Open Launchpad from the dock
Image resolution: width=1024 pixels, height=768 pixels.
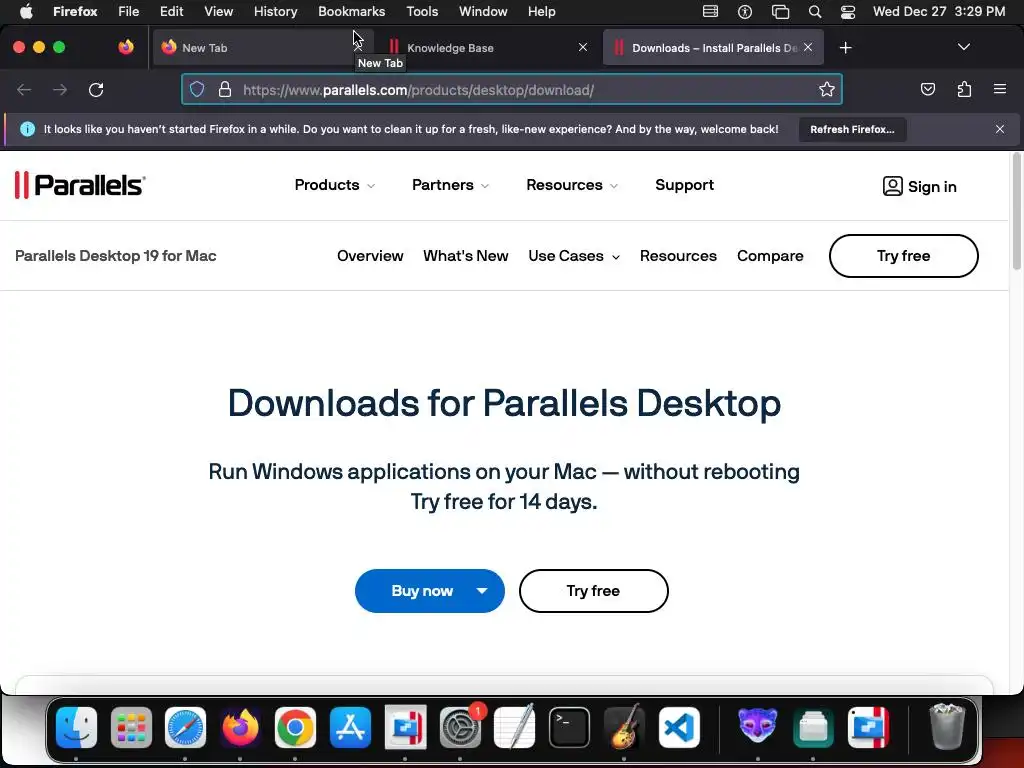[x=131, y=727]
